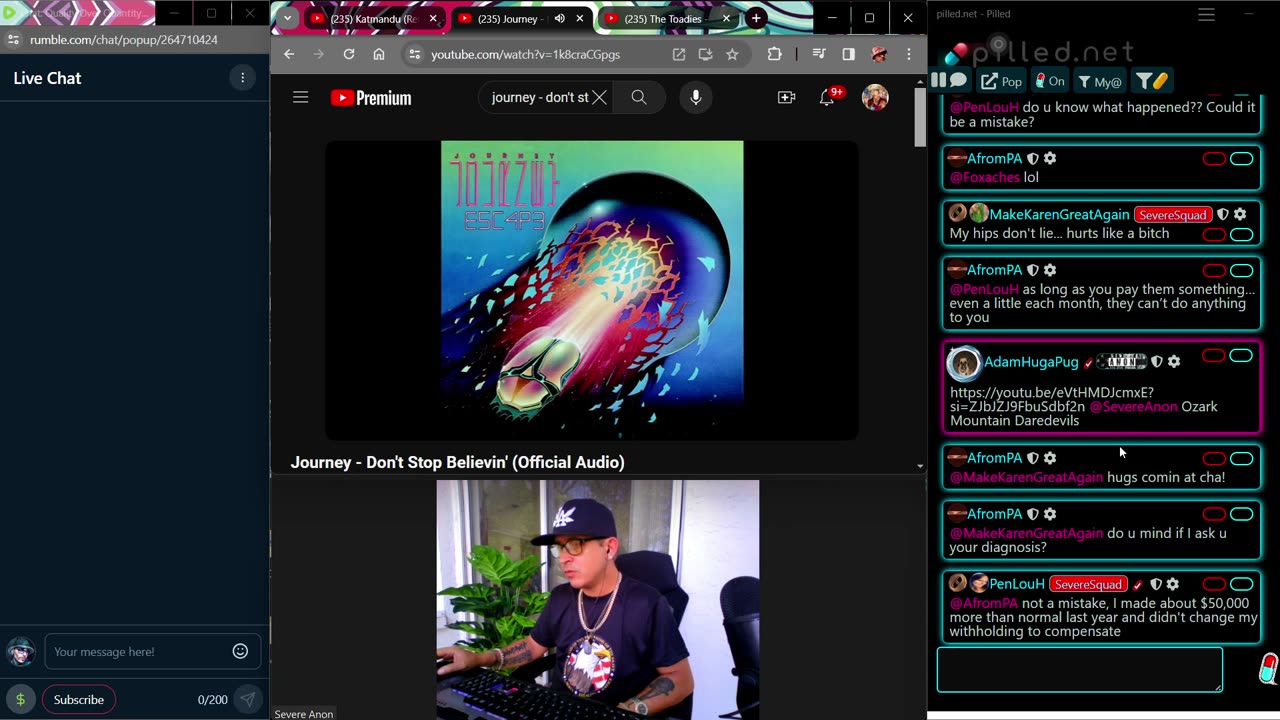
Task: Open YouTube guide hamburger menu
Action: pos(300,97)
